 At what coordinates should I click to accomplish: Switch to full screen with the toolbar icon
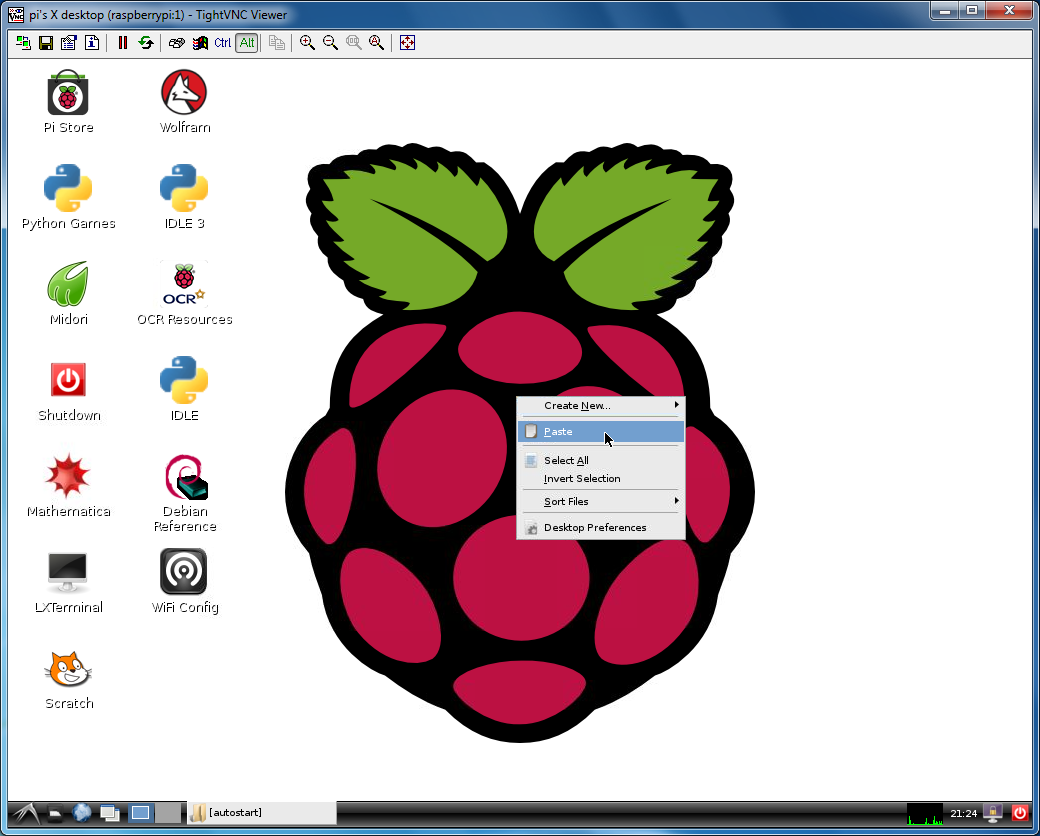point(407,43)
